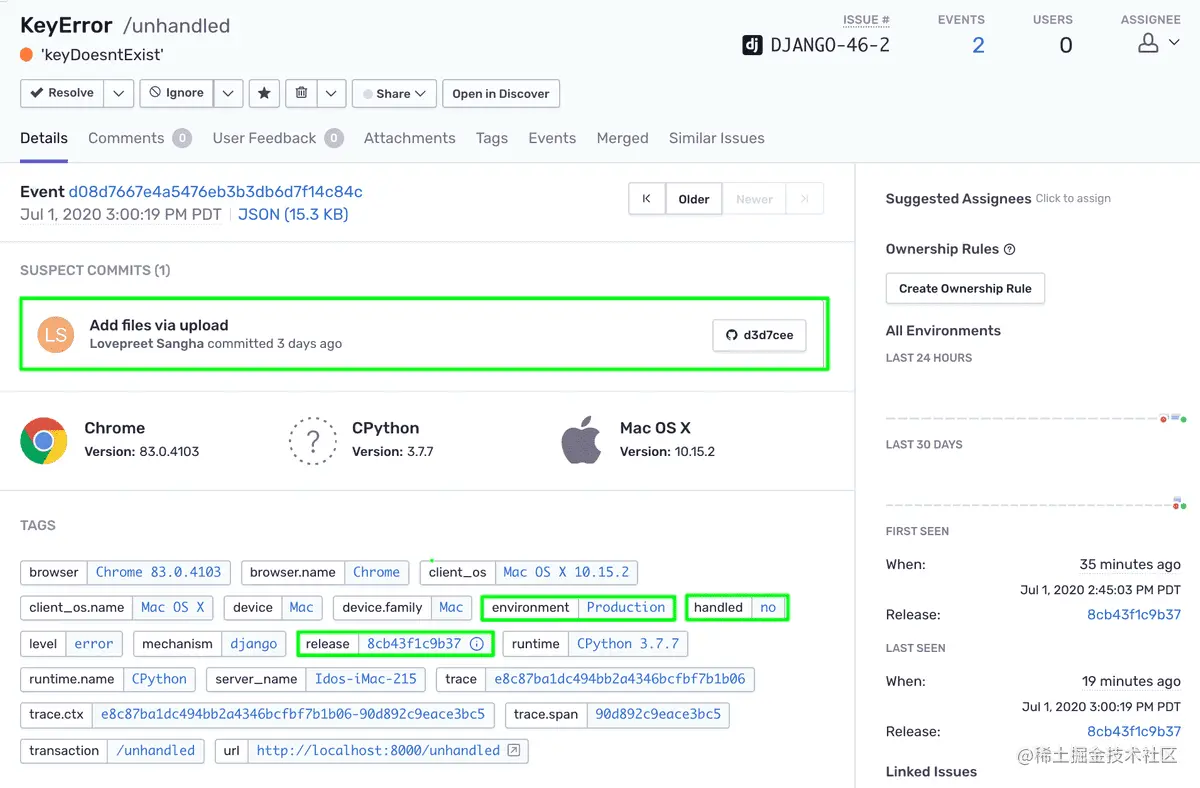Go to the Newer event
The image size is (1200, 788).
pyautogui.click(x=754, y=199)
